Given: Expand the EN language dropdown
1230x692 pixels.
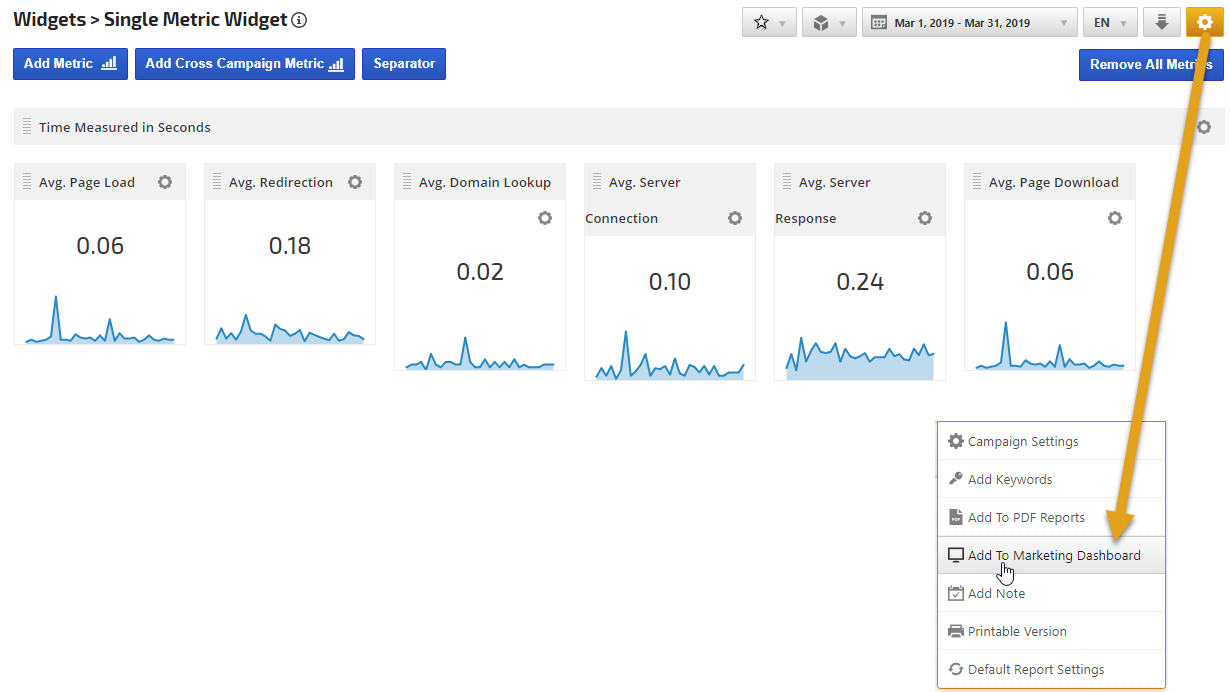Looking at the screenshot, I should (x=1110, y=22).
